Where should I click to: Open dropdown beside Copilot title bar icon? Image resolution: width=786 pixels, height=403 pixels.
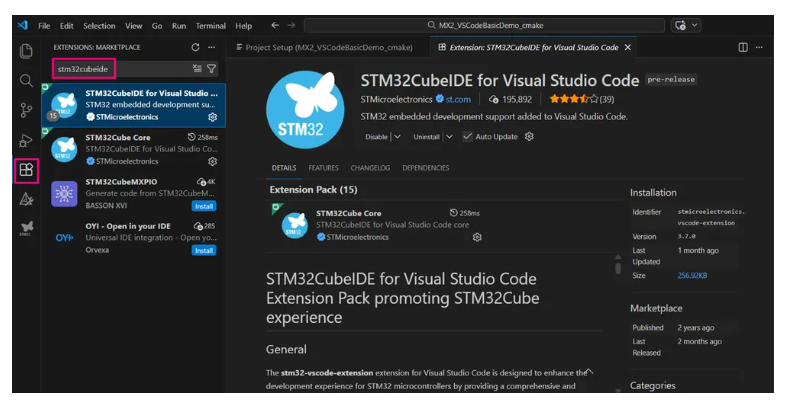point(695,25)
